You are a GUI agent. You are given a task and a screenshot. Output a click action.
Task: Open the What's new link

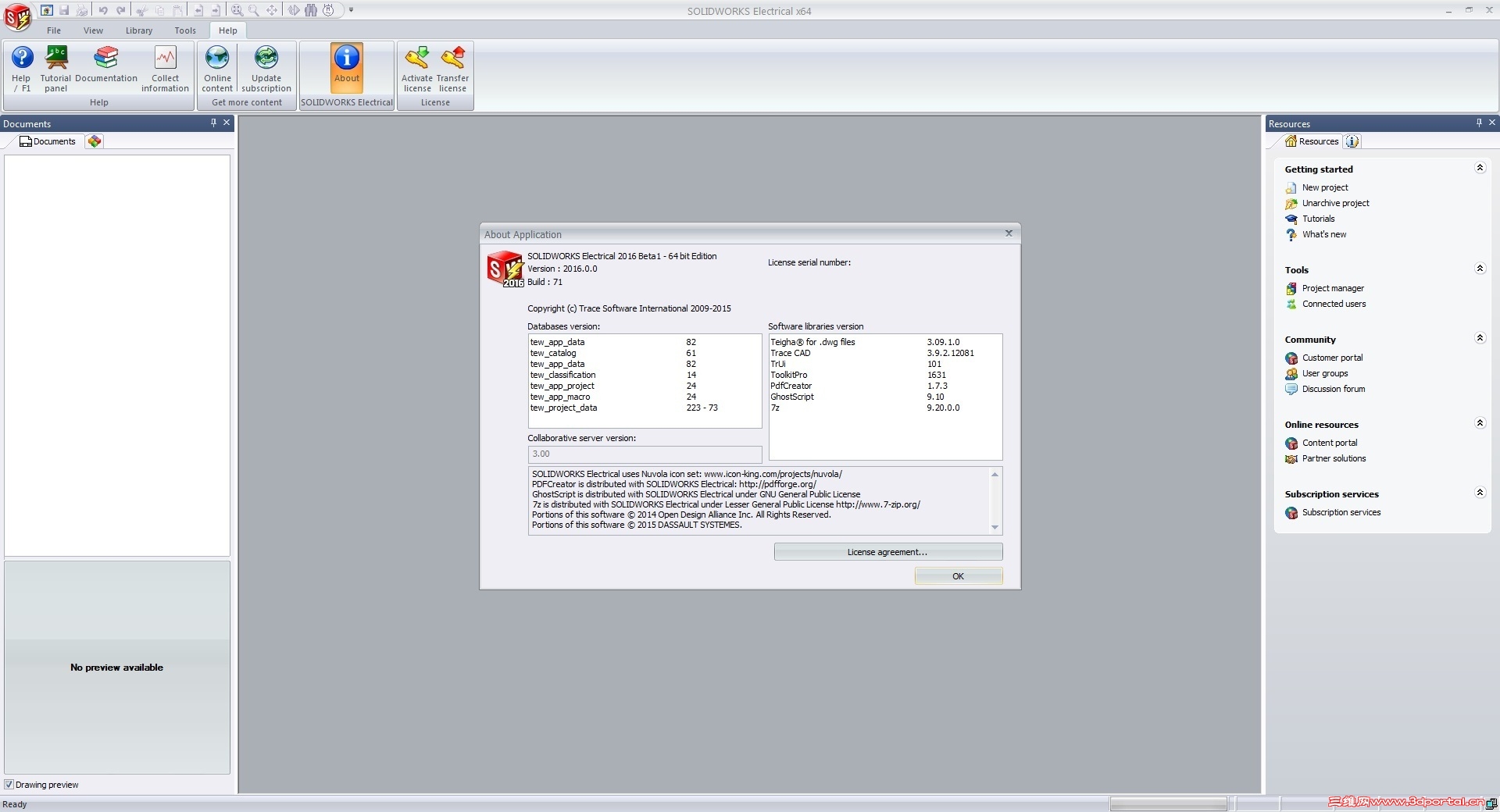click(1324, 234)
